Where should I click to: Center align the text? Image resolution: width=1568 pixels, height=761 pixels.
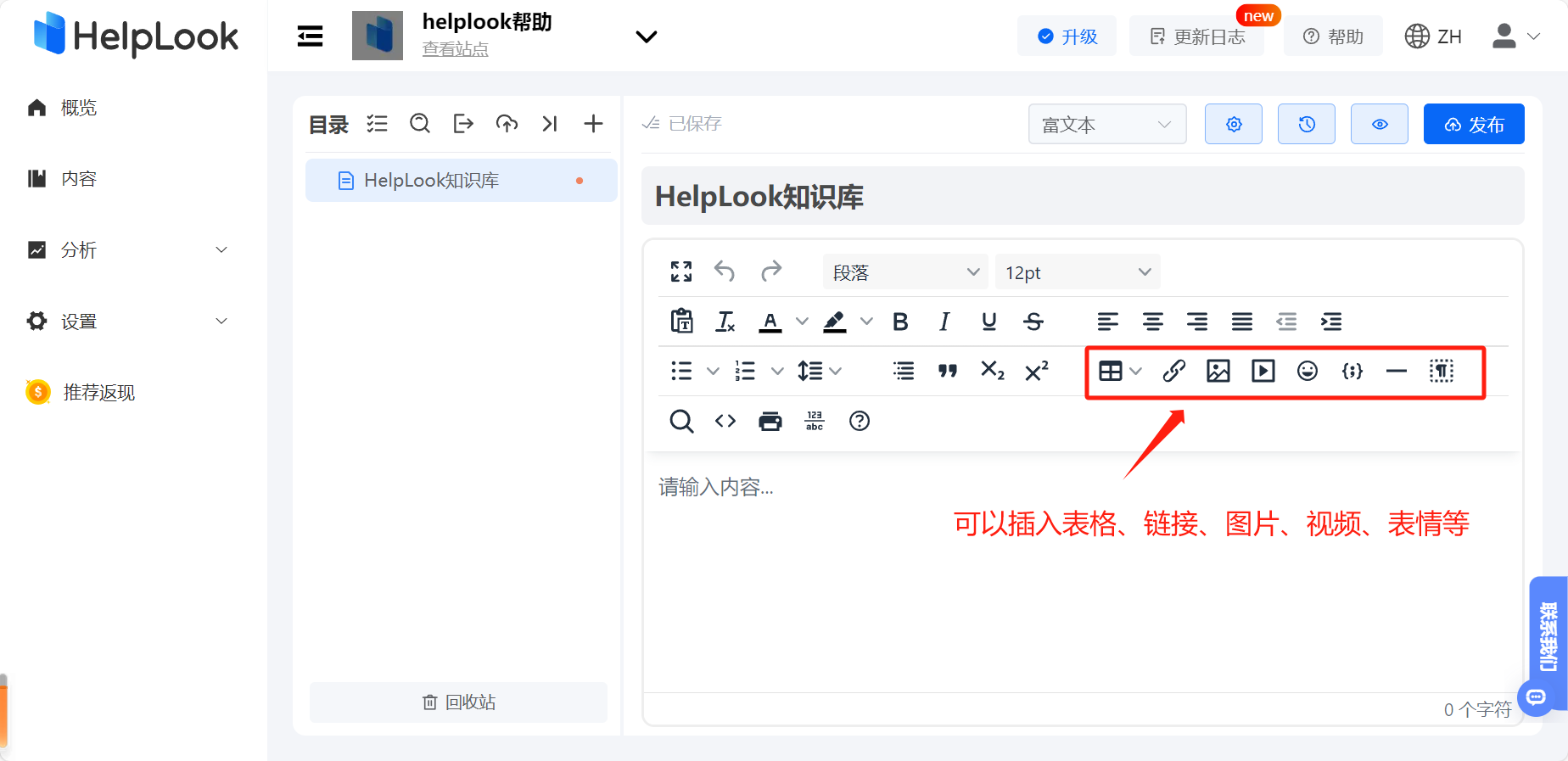coord(1152,322)
